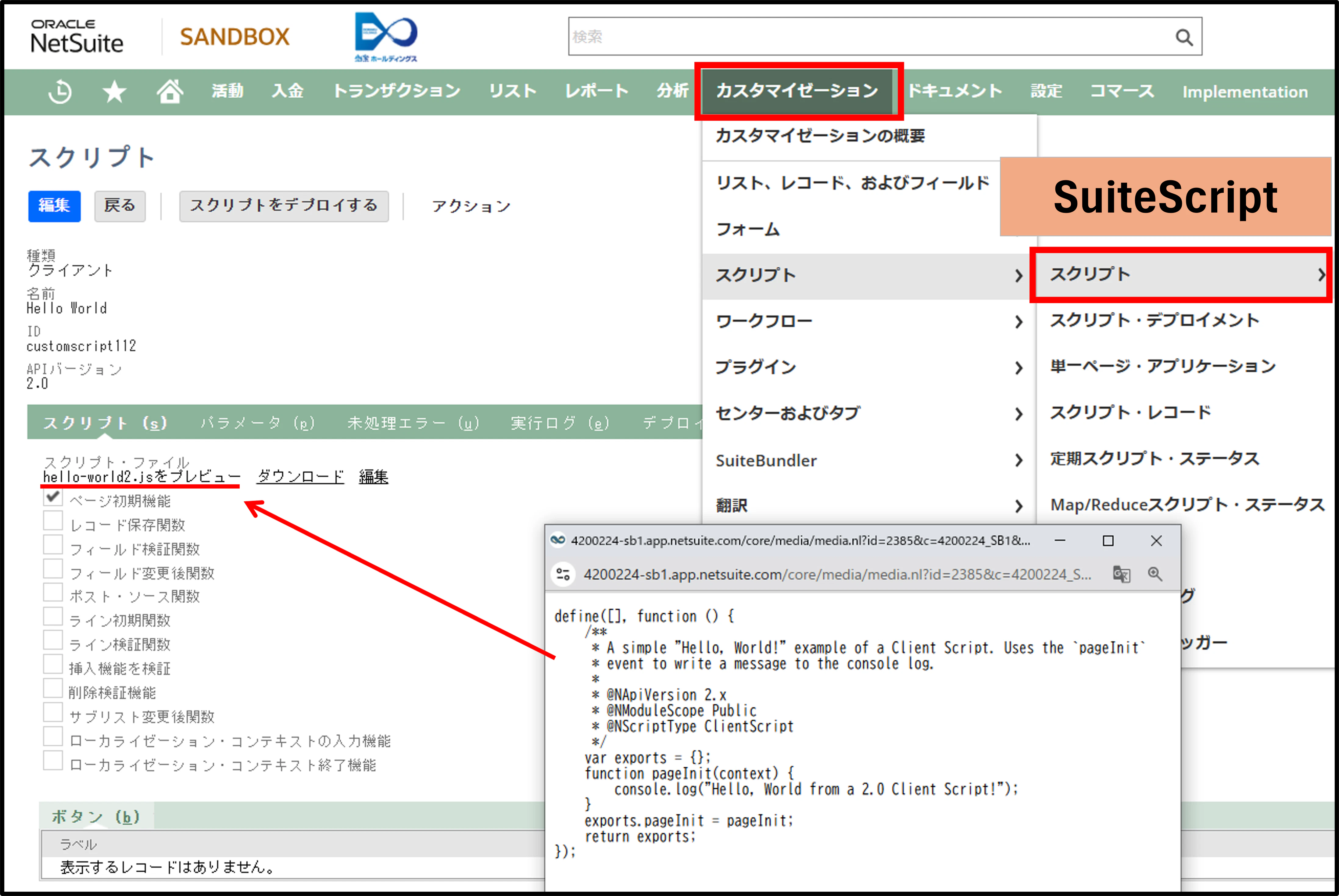Screen dimensions: 1339x896
Task: Switch to the スクリプト (s) tab
Action: pos(105,423)
